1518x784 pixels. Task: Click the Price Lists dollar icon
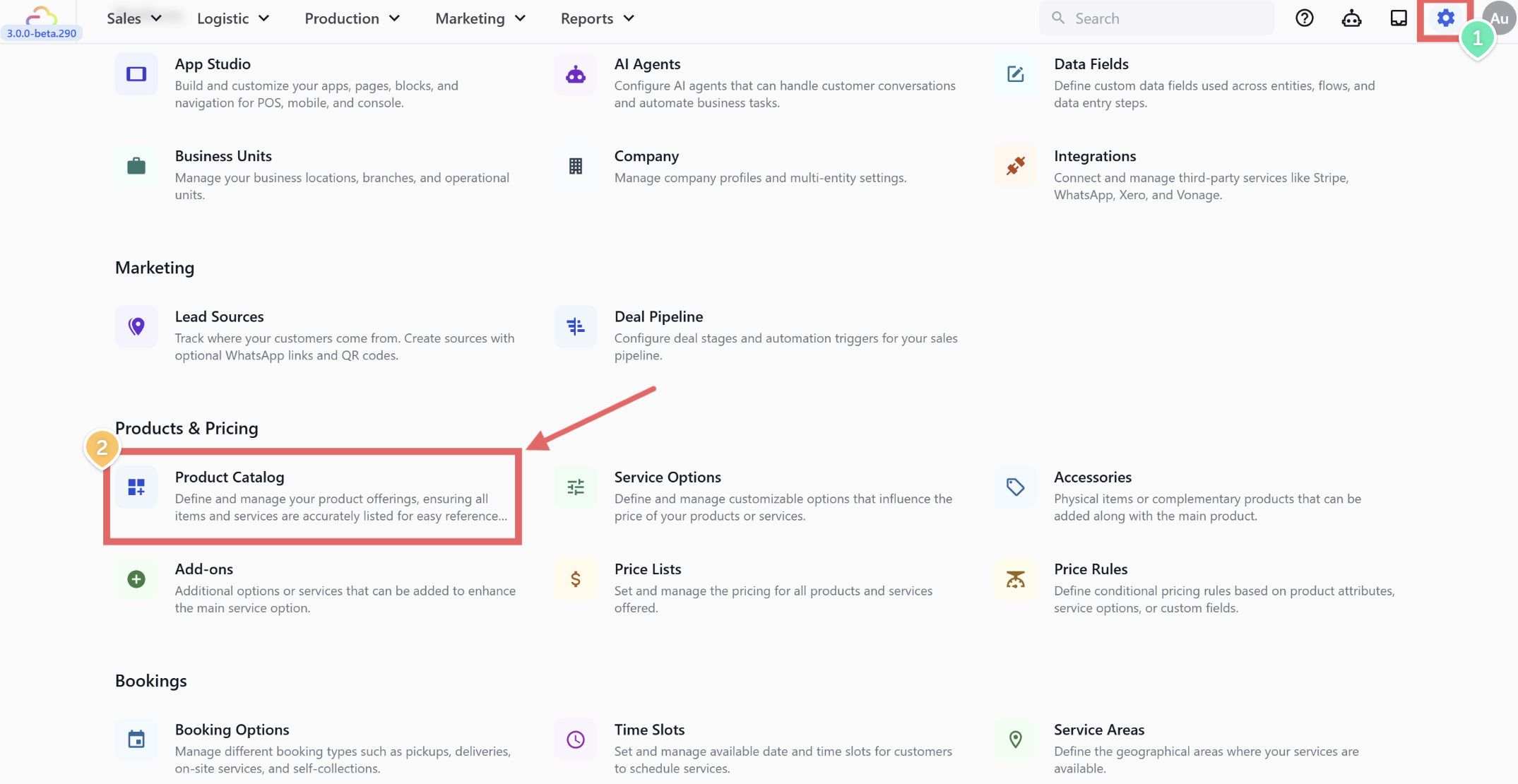pyautogui.click(x=576, y=579)
